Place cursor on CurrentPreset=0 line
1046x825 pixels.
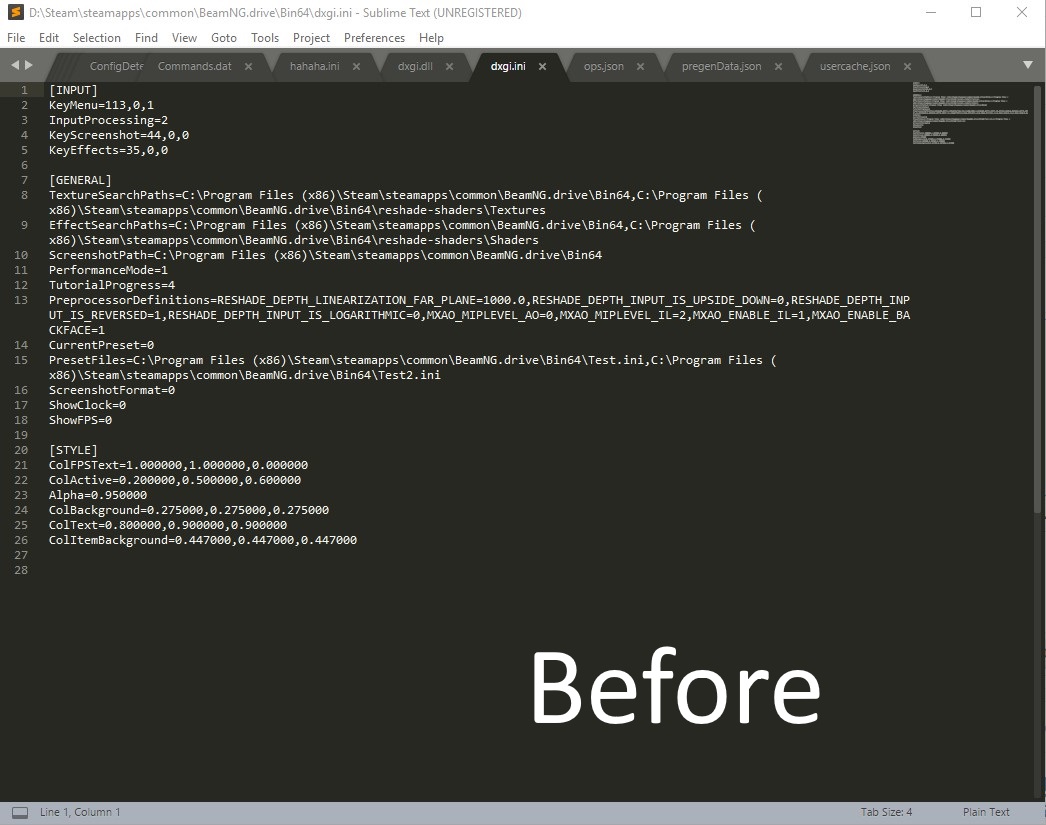coord(101,345)
